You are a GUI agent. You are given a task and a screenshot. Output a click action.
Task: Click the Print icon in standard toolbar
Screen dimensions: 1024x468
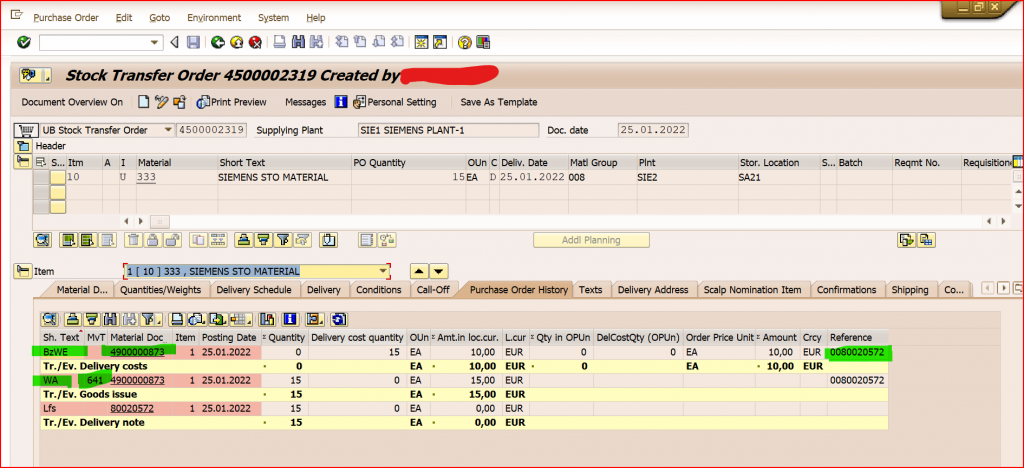point(280,42)
